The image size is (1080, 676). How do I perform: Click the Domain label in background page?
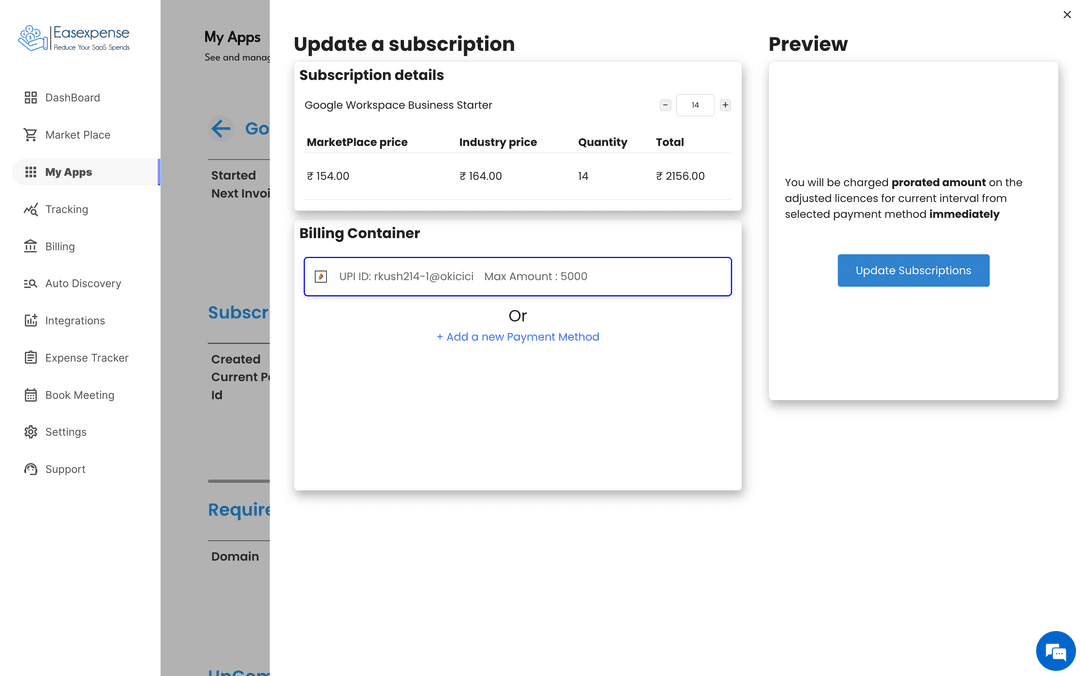(235, 557)
